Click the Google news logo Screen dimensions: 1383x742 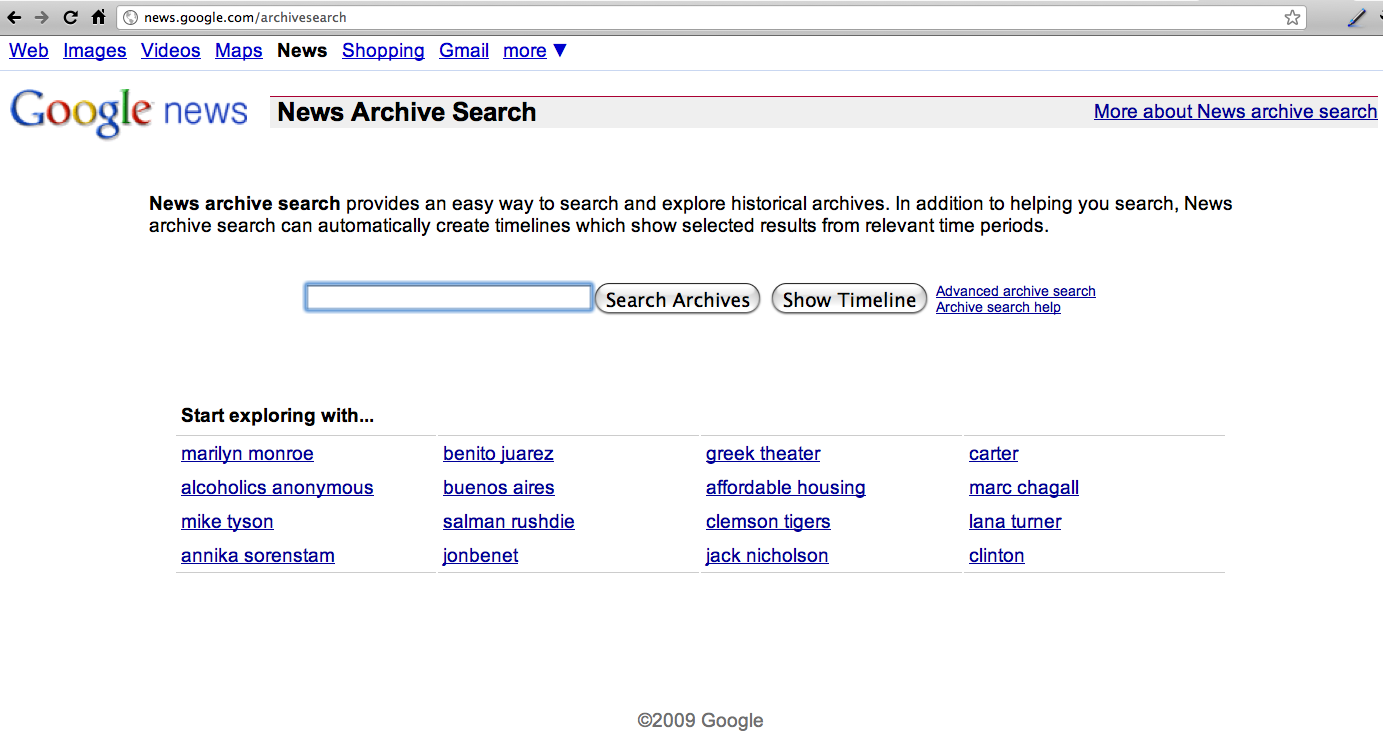(129, 112)
